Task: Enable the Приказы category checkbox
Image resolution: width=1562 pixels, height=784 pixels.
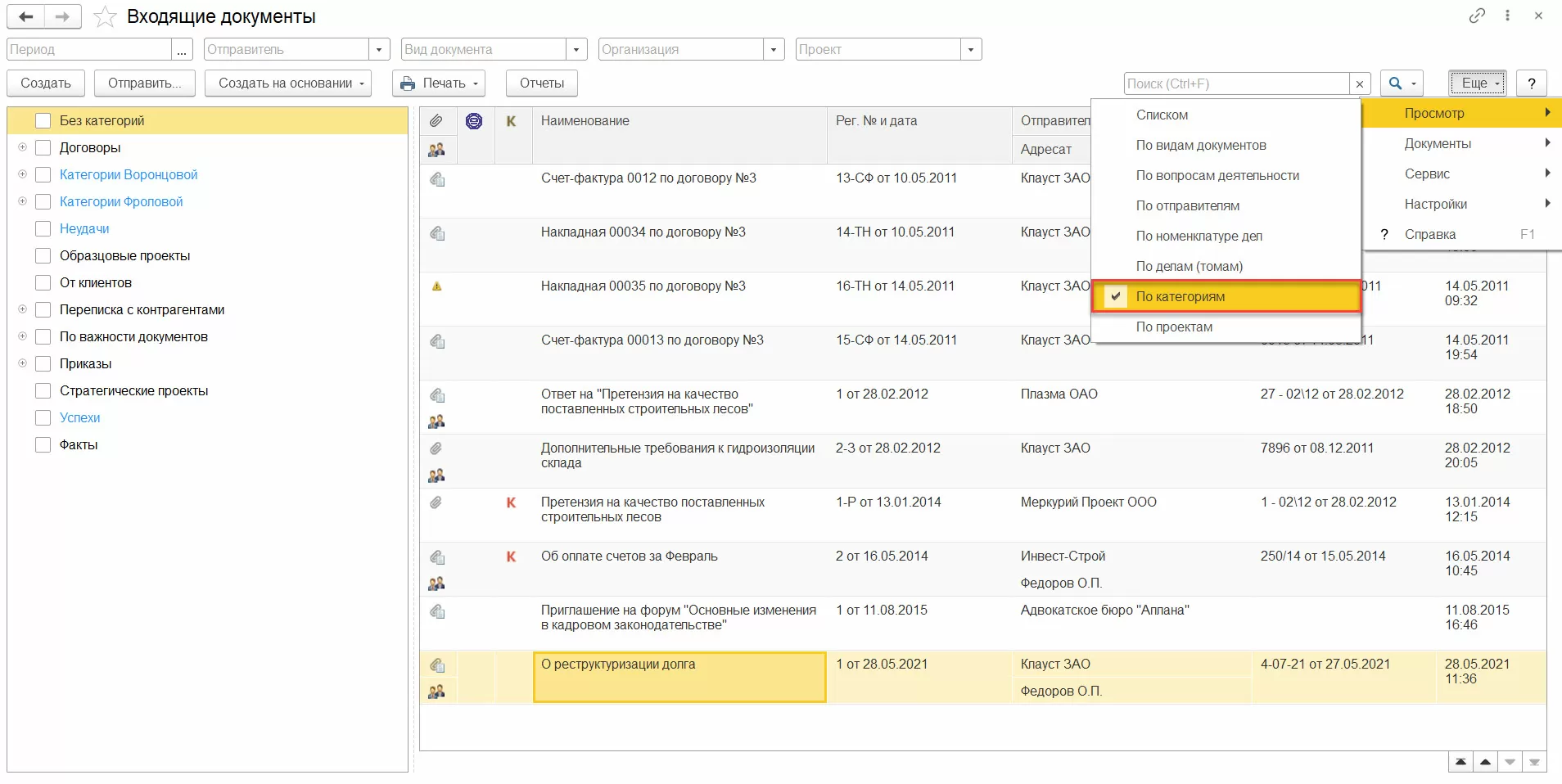Action: point(43,364)
